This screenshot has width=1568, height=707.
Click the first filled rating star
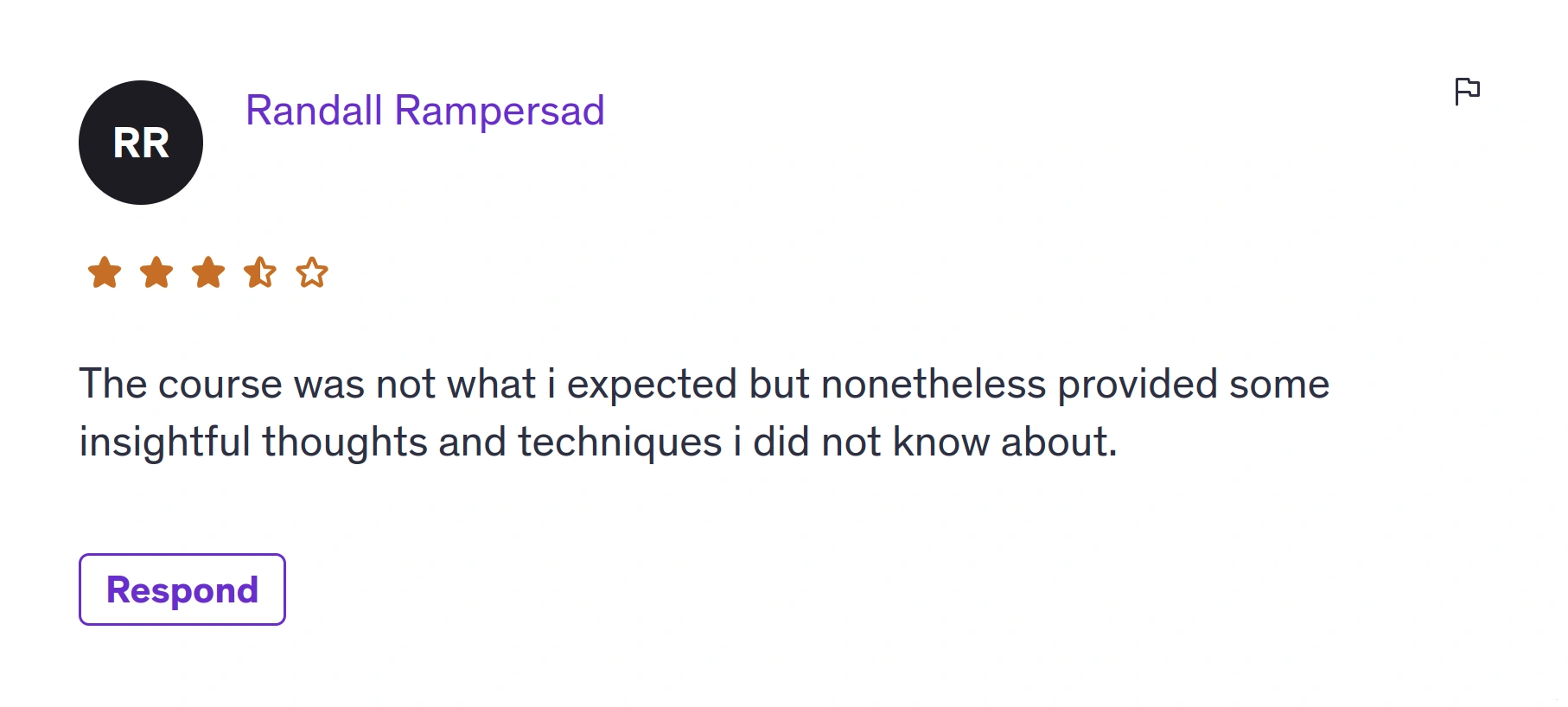105,272
